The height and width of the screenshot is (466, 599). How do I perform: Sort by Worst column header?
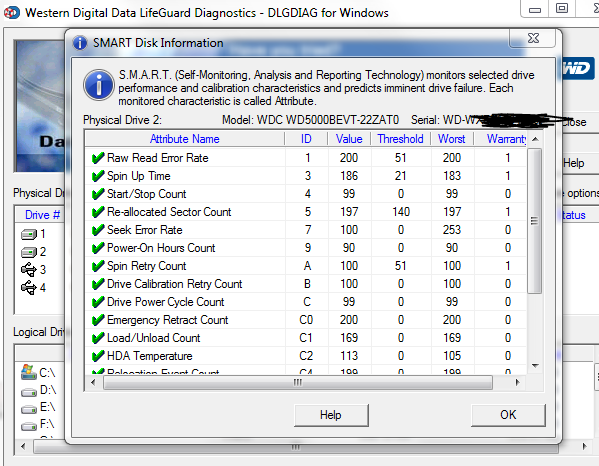tap(452, 139)
